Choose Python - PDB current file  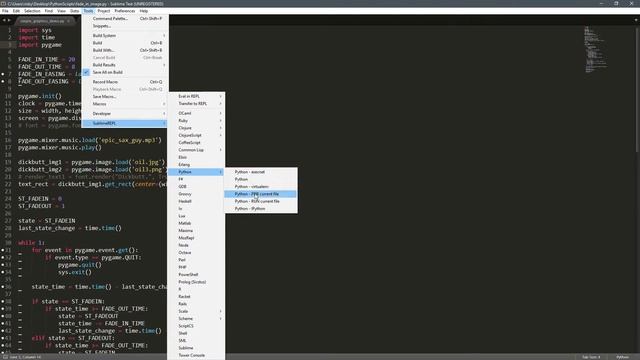click(261, 194)
